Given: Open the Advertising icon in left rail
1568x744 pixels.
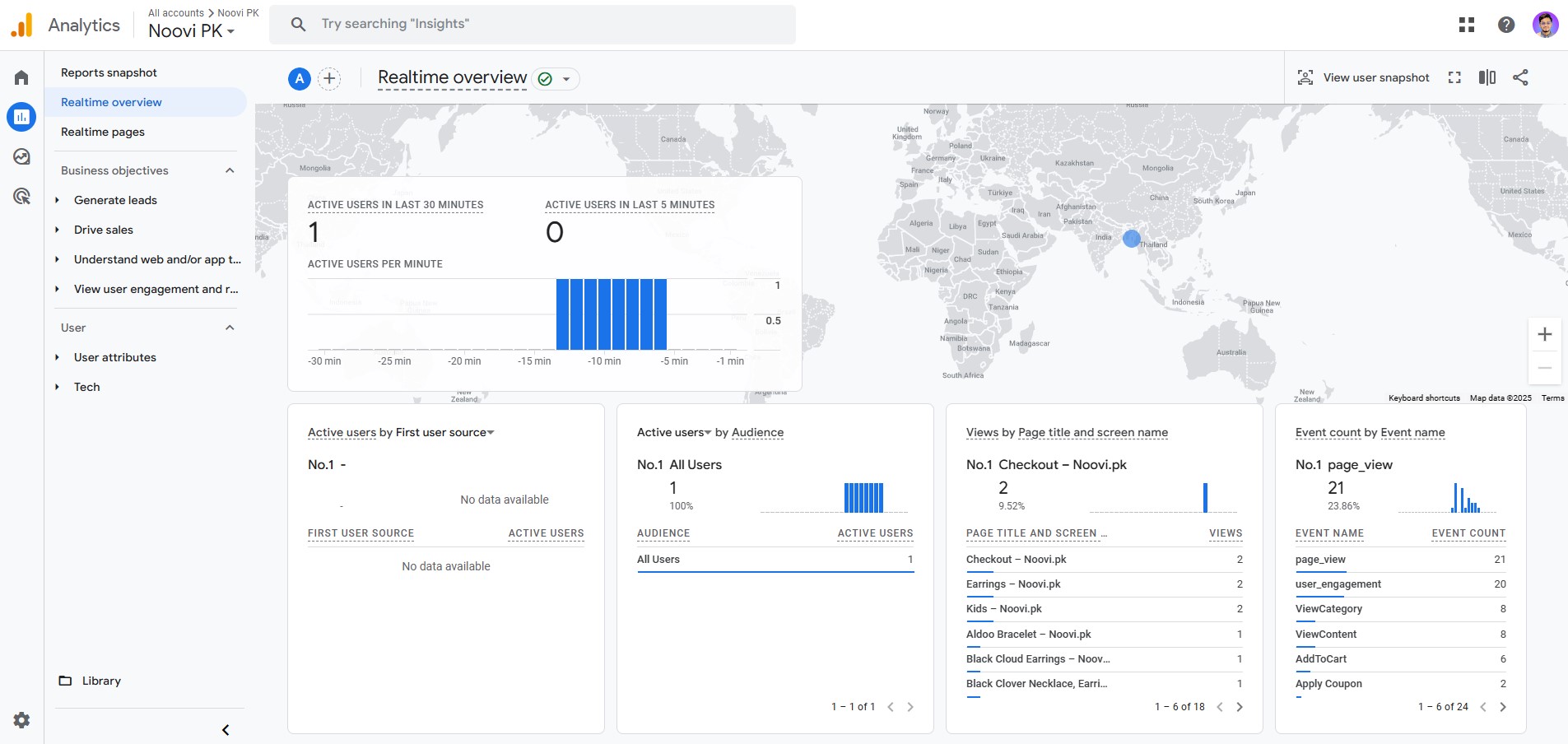Looking at the screenshot, I should coord(21,196).
